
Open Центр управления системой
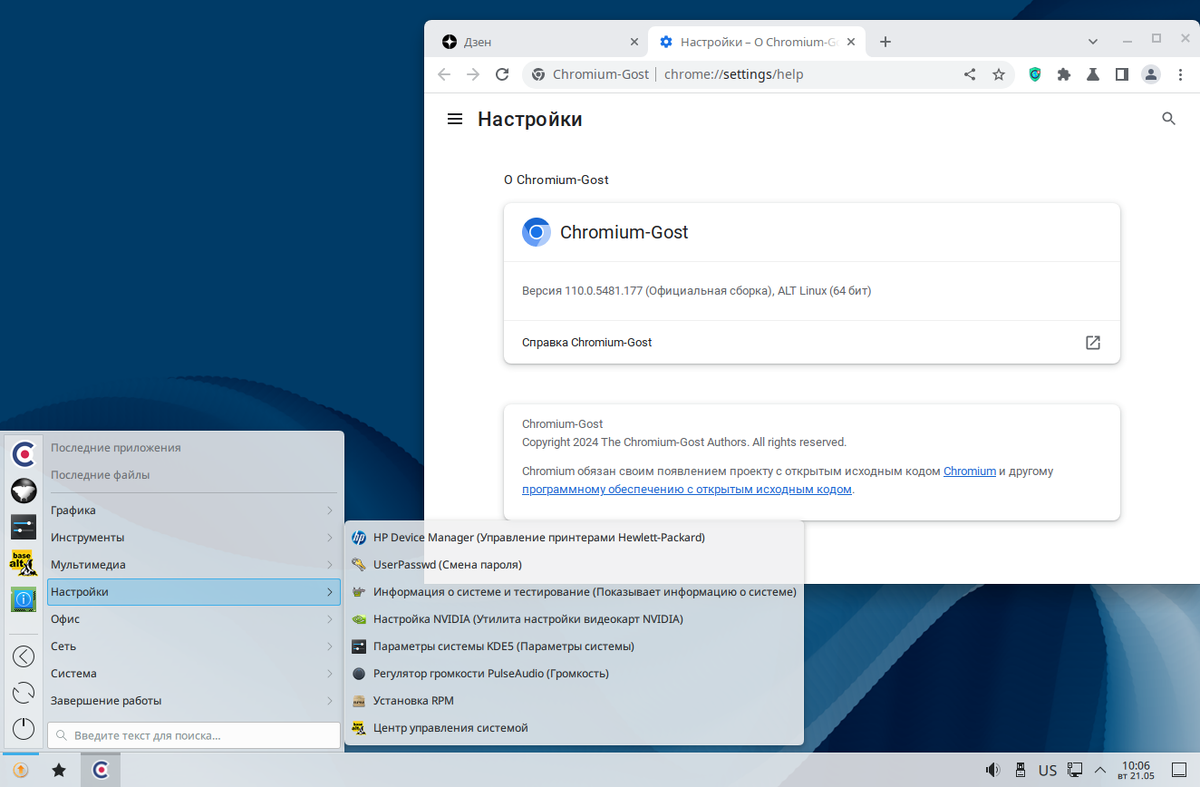point(574,728)
